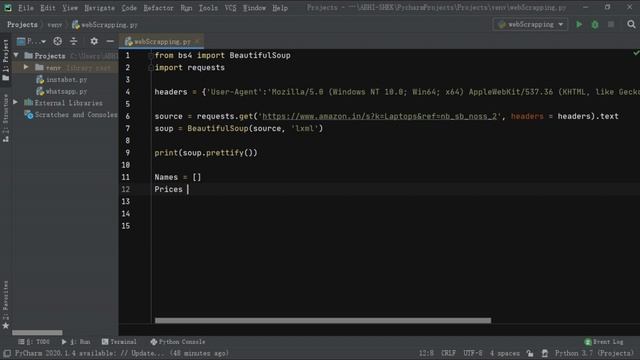Screen dimensions: 640x360
Task: Click the venv breadcrumb
Action: 55,25
